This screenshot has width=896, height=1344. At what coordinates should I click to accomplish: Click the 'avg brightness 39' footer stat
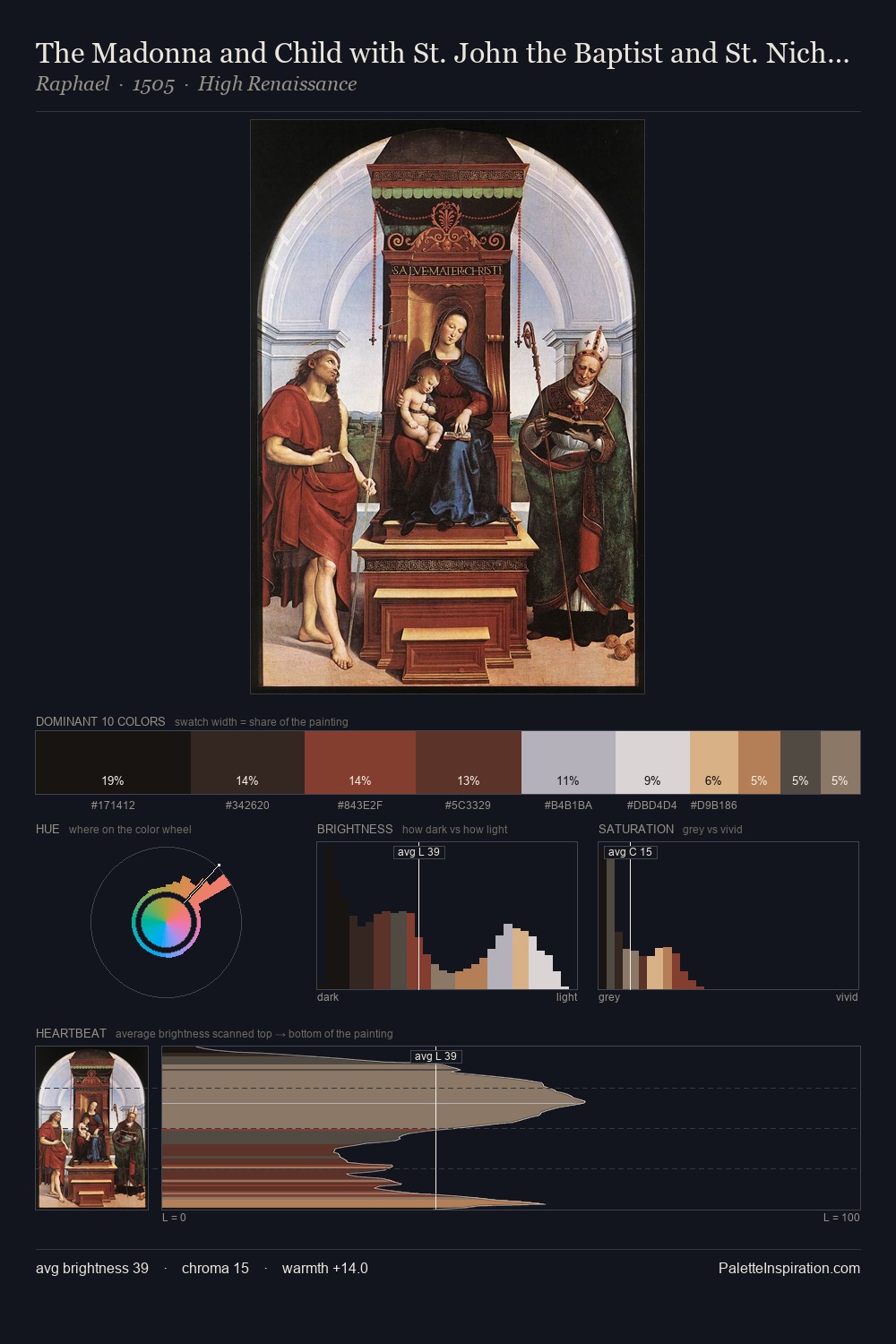point(92,1268)
